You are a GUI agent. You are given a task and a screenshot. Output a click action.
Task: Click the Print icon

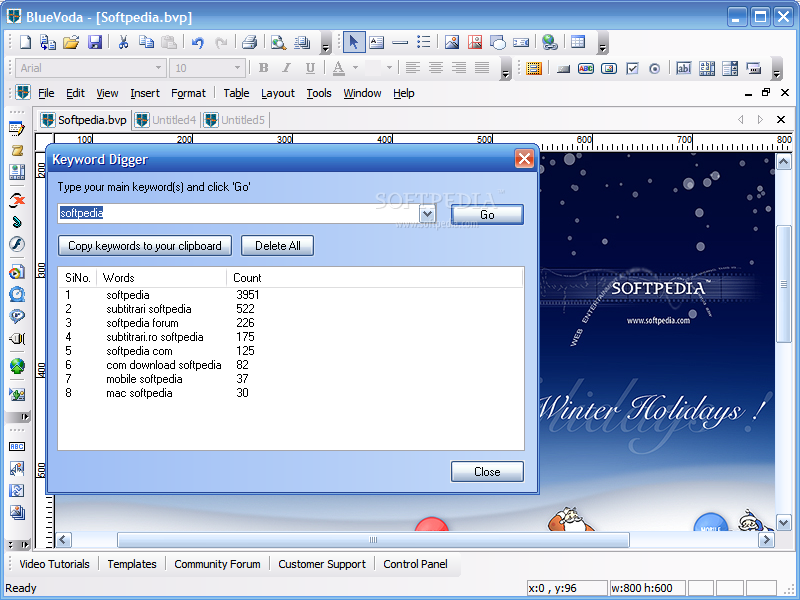coord(249,42)
